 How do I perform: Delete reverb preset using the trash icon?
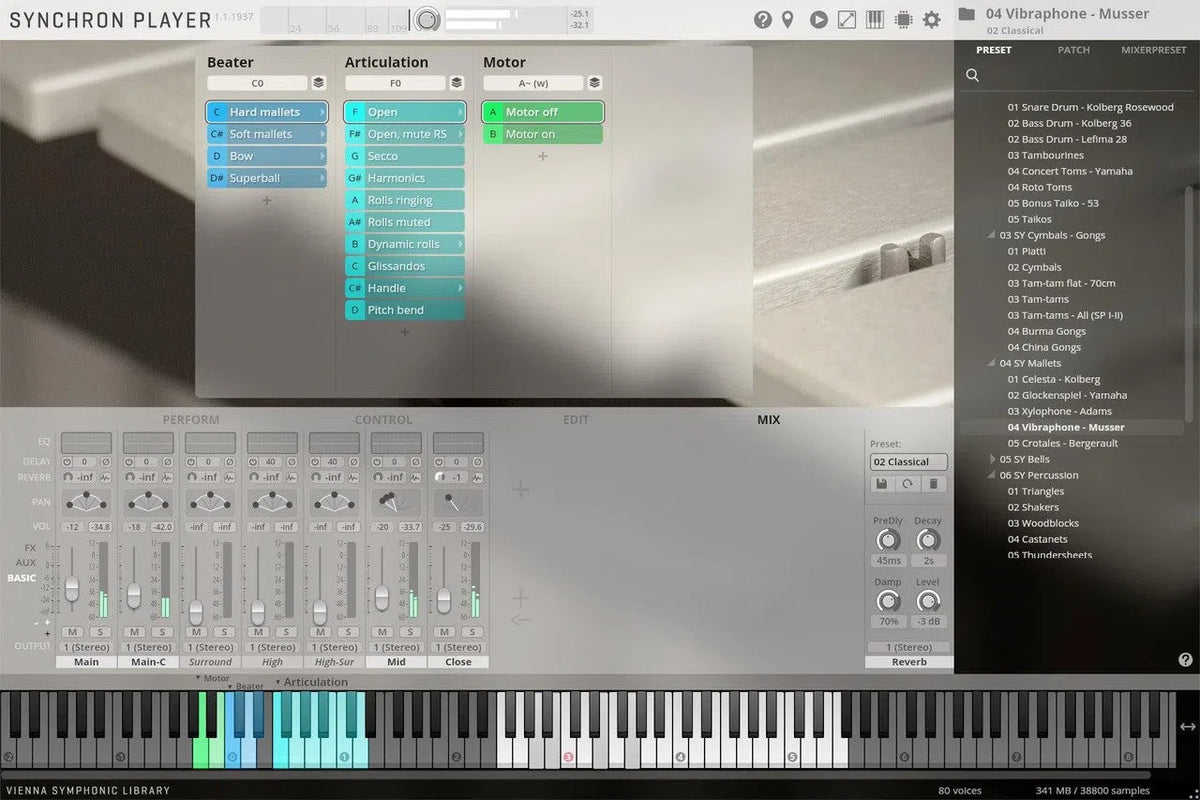point(932,484)
